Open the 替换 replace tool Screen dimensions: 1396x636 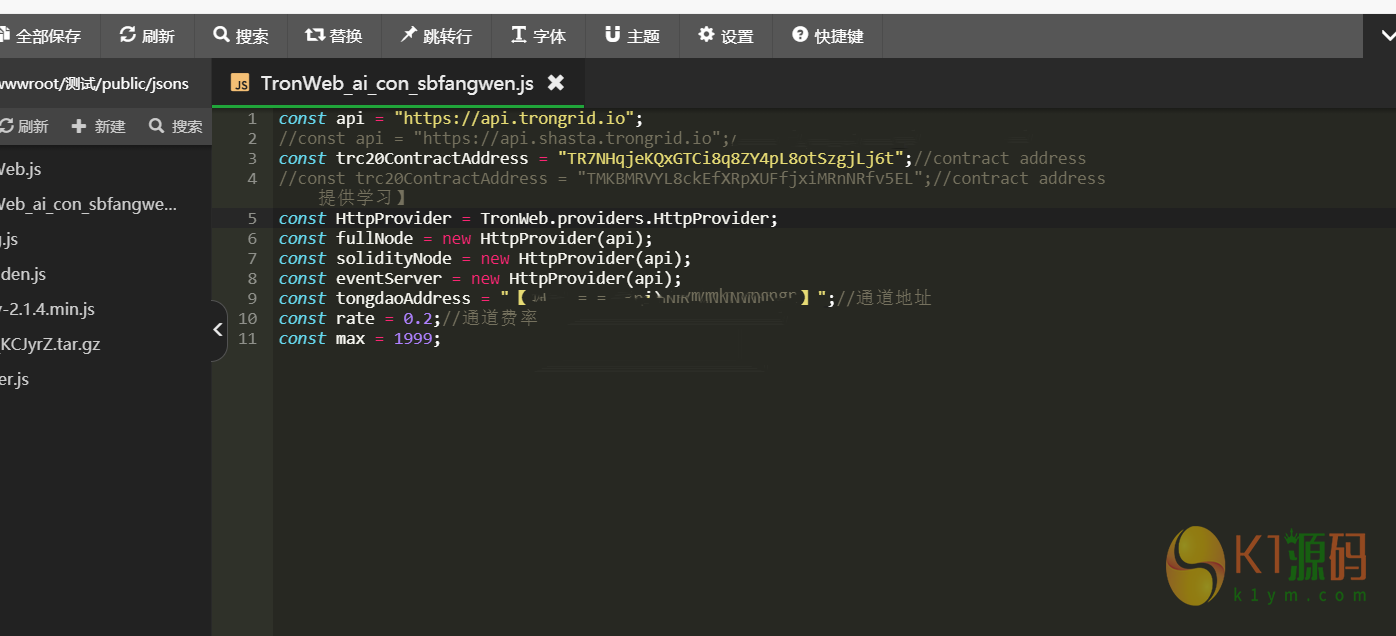tap(334, 36)
